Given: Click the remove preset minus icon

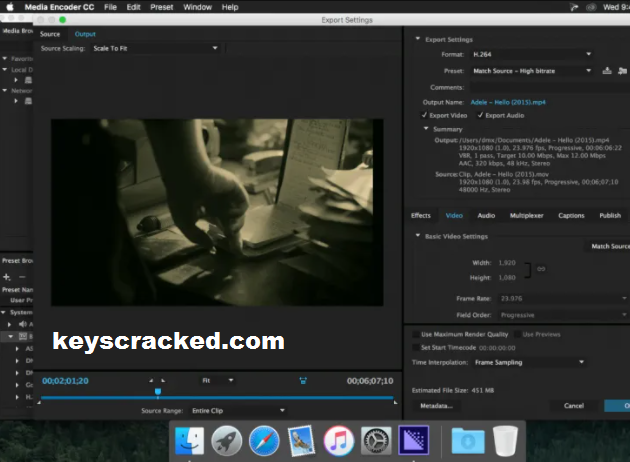Looking at the screenshot, I should coord(22,277).
